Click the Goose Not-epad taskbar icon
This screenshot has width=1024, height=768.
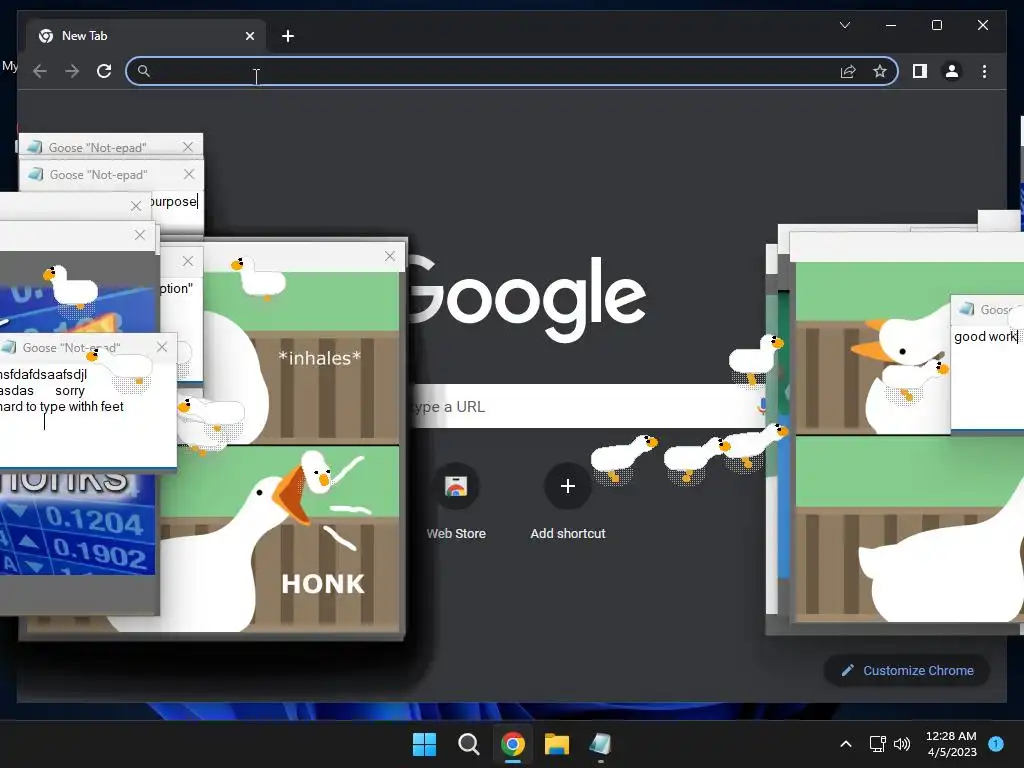tap(600, 744)
